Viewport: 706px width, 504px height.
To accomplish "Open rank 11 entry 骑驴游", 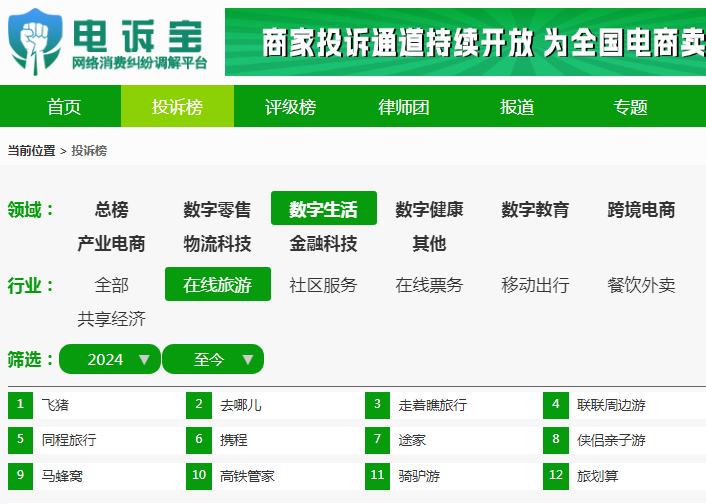I will point(419,476).
